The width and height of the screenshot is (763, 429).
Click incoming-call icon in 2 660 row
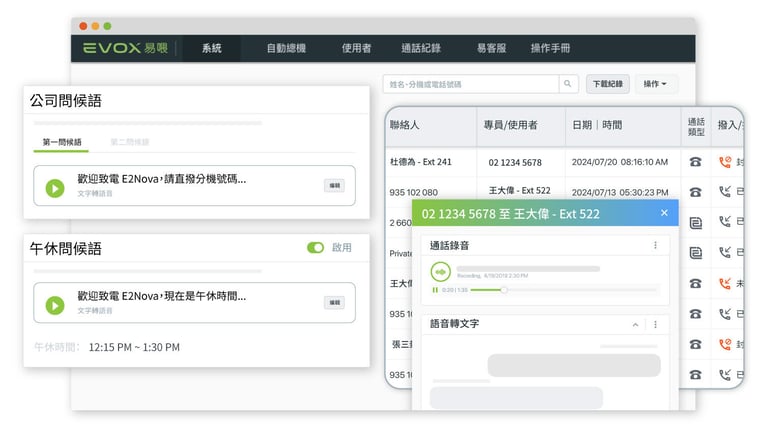click(725, 222)
